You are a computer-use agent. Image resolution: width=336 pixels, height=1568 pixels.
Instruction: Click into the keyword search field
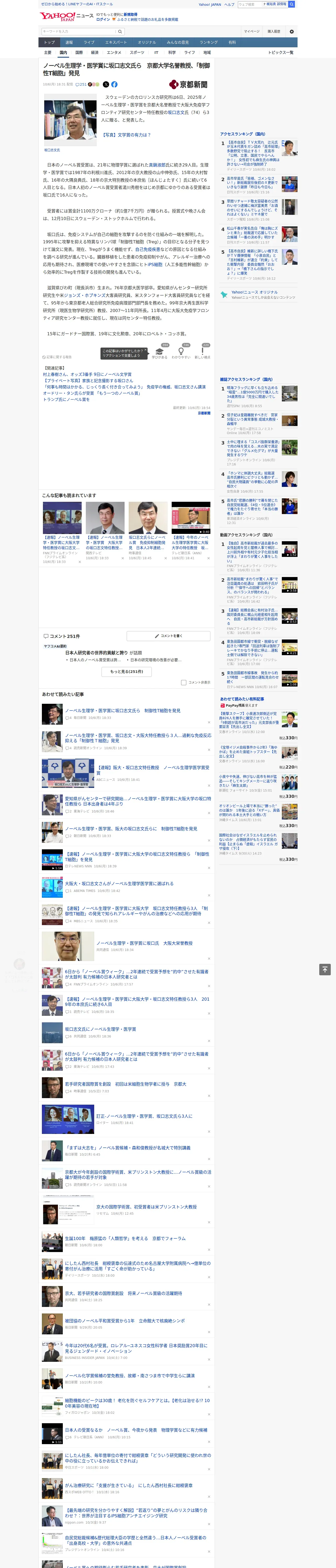(79, 32)
